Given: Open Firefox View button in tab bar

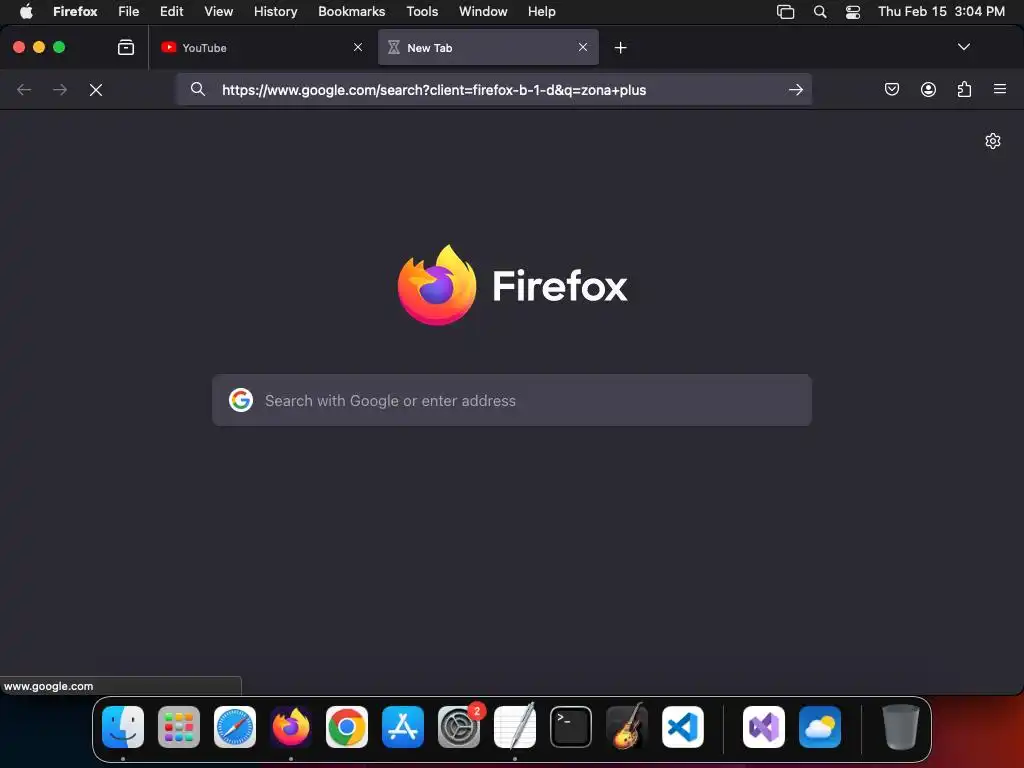Looking at the screenshot, I should (x=125, y=47).
